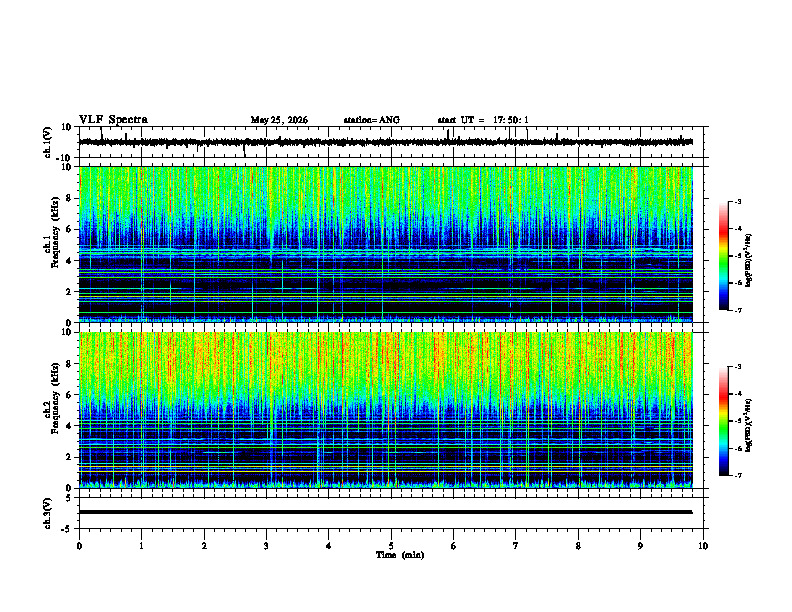
Task: Click the start UT 17:50:1 label
Action: click(483, 120)
